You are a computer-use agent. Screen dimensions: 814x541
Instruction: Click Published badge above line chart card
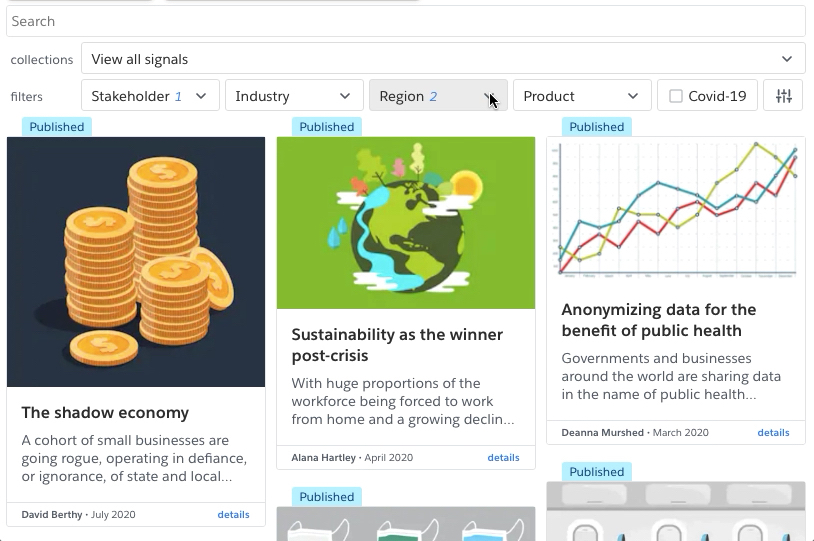pos(597,127)
